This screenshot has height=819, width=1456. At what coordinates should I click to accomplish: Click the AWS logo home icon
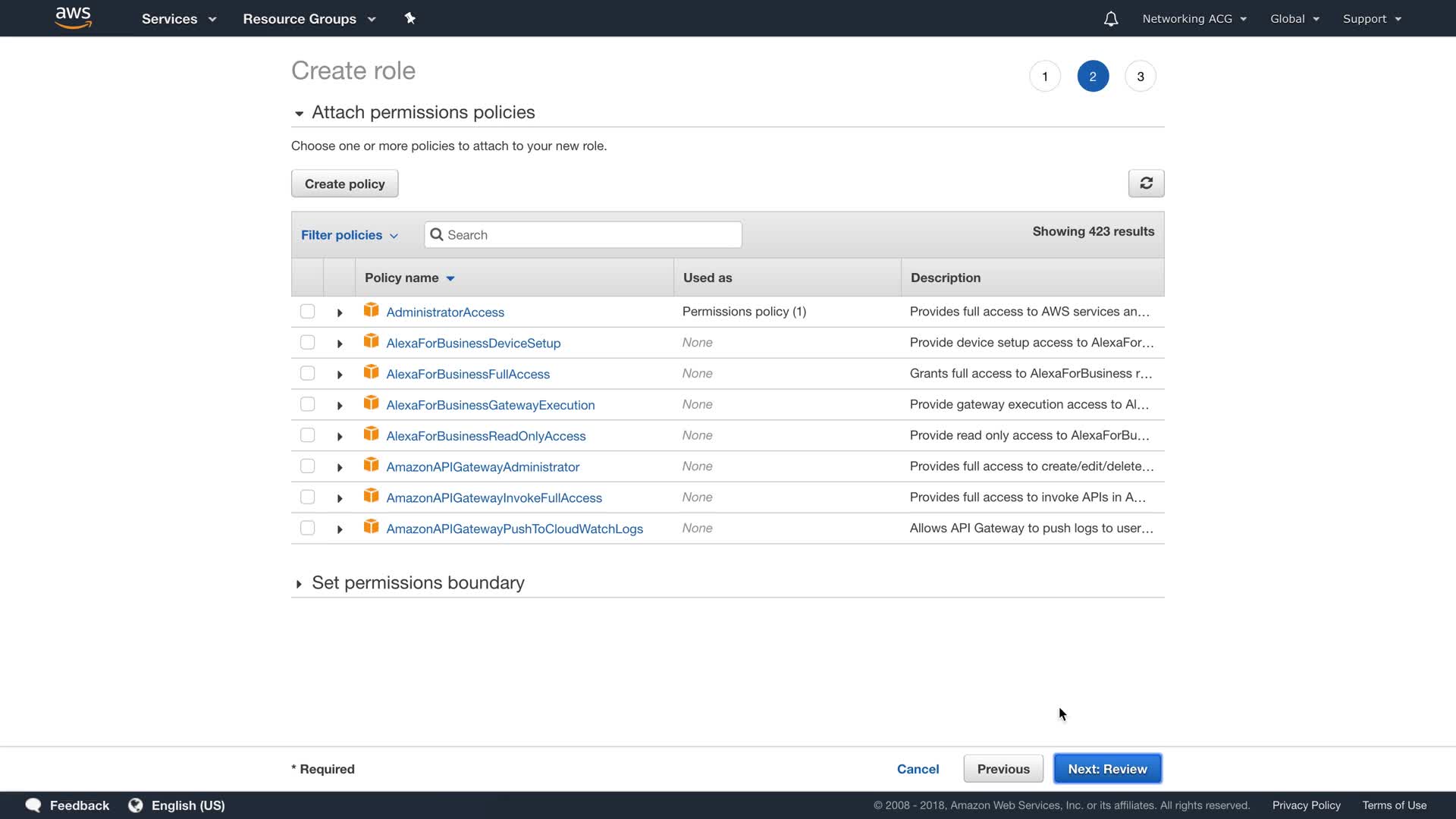74,17
